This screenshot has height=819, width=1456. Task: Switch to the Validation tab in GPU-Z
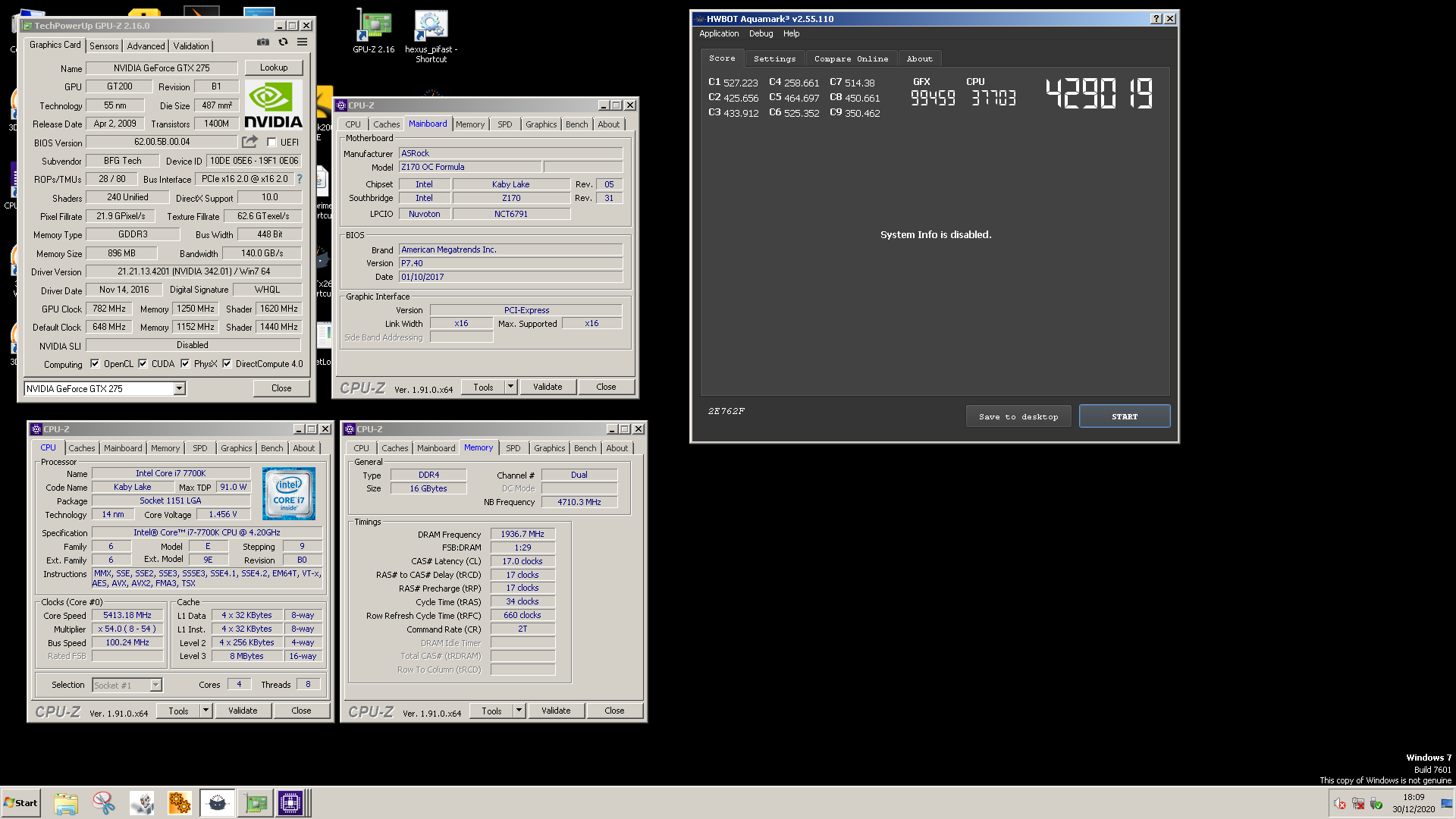tap(191, 46)
